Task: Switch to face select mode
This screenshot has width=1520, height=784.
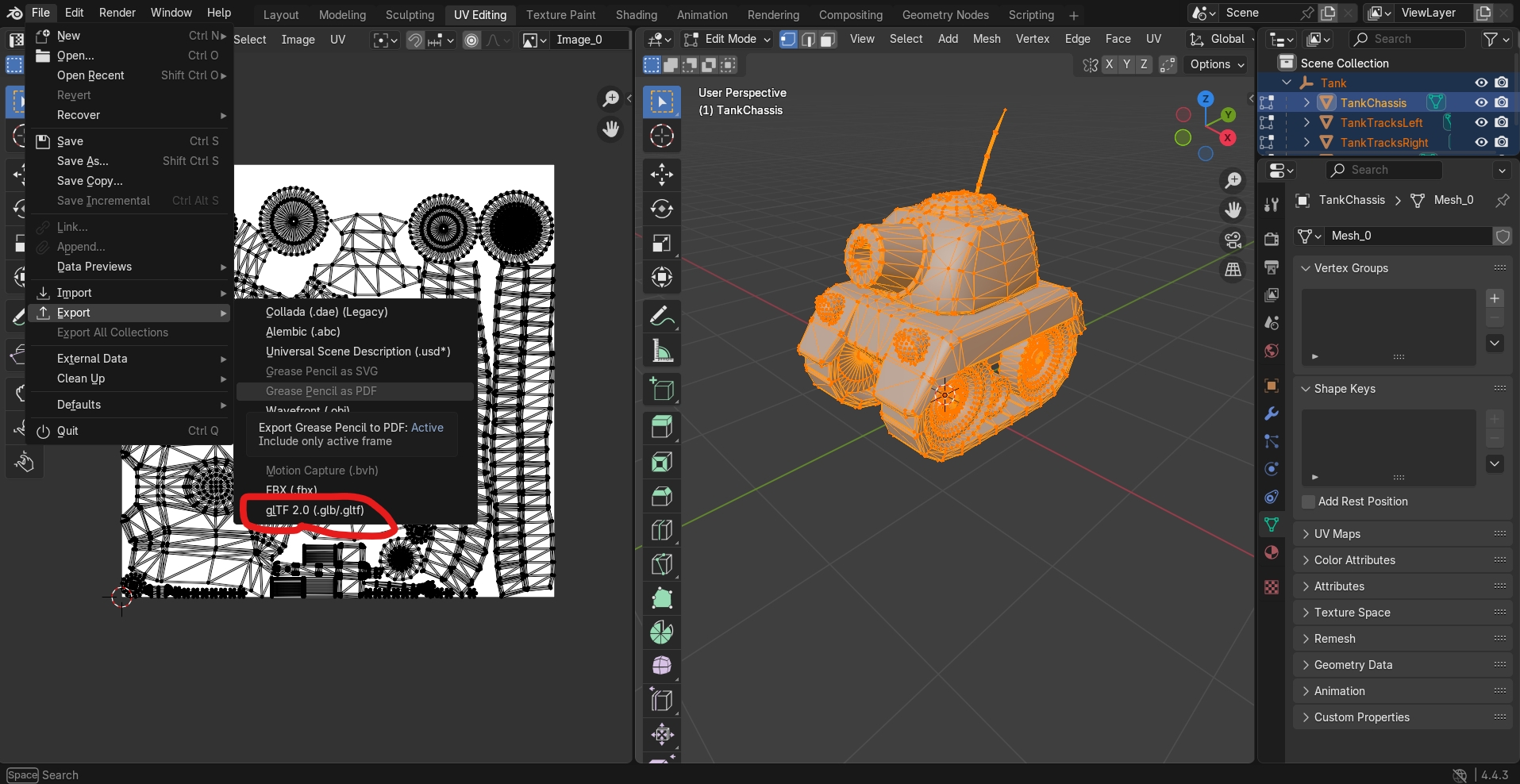Action: click(828, 40)
